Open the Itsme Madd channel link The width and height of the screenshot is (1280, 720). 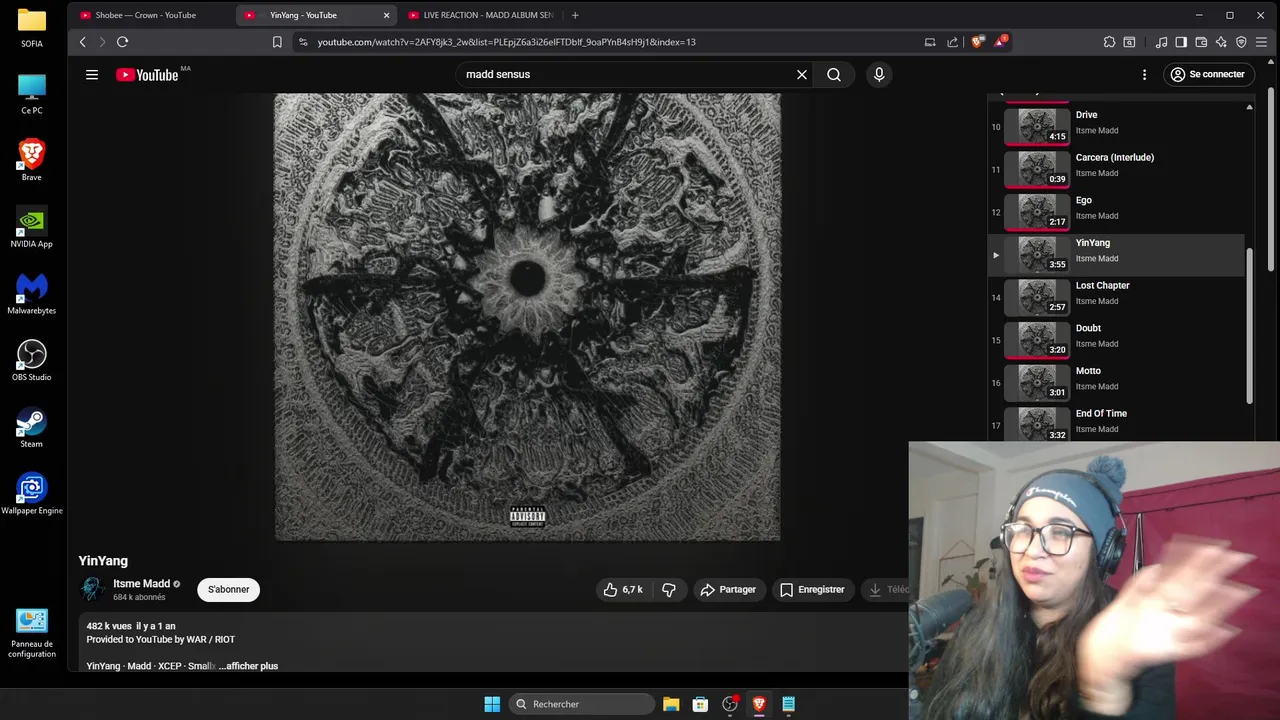pos(141,584)
